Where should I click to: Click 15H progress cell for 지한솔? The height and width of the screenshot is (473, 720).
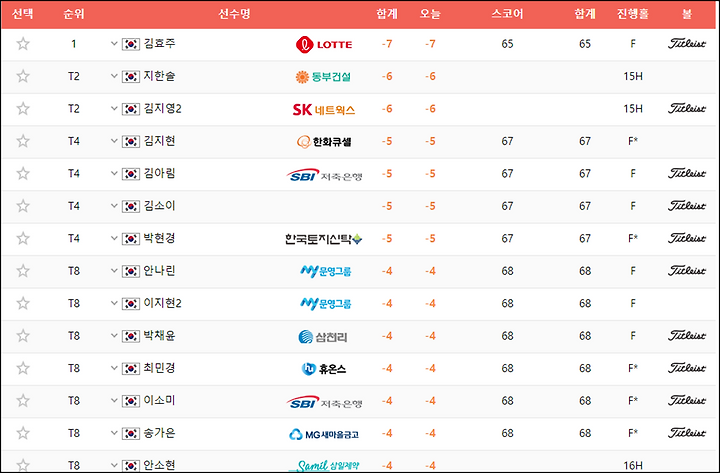(633, 76)
